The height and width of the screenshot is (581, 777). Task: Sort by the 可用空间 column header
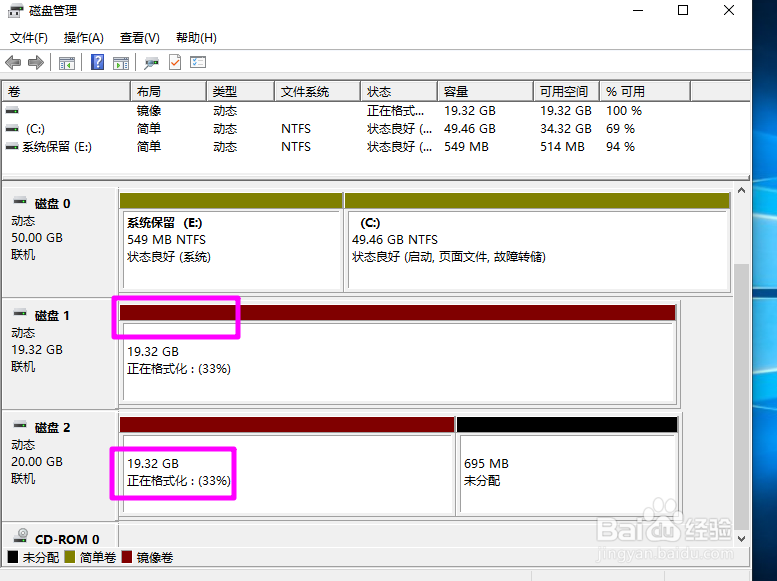tap(566, 92)
